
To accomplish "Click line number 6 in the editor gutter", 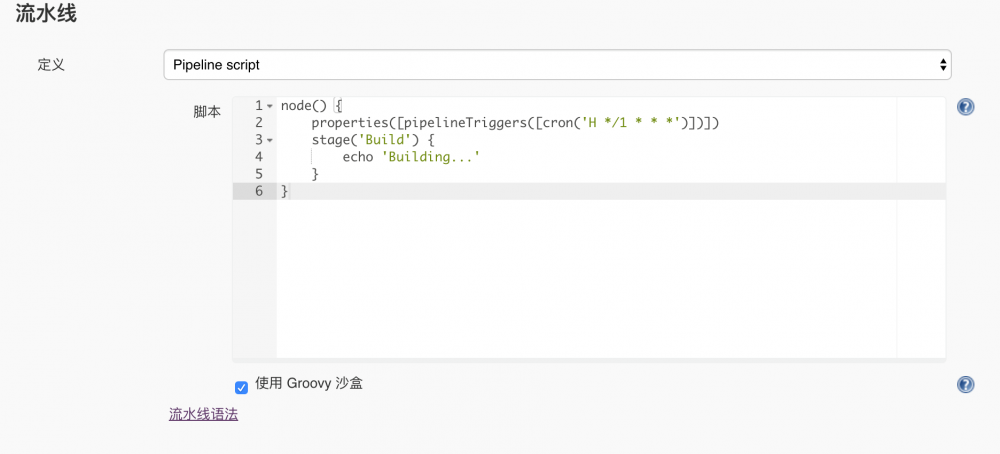I will tap(258, 191).
